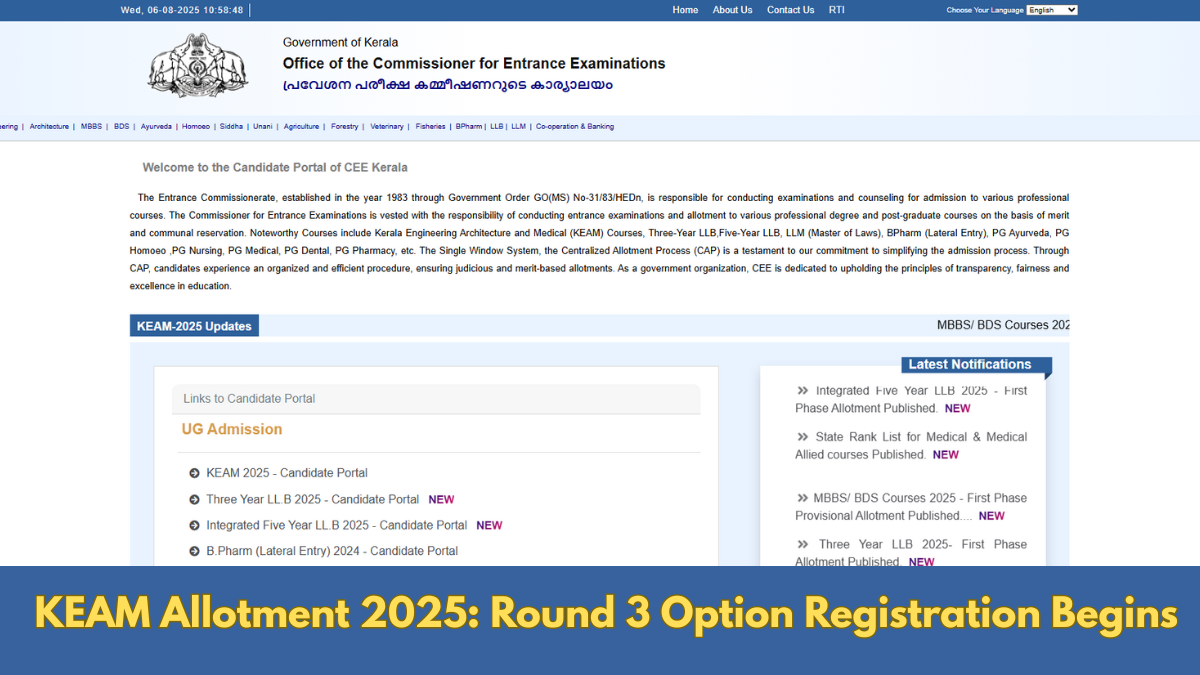
Task: Click Office of the Commissioner for Entrance Examinations title
Action: (x=474, y=63)
